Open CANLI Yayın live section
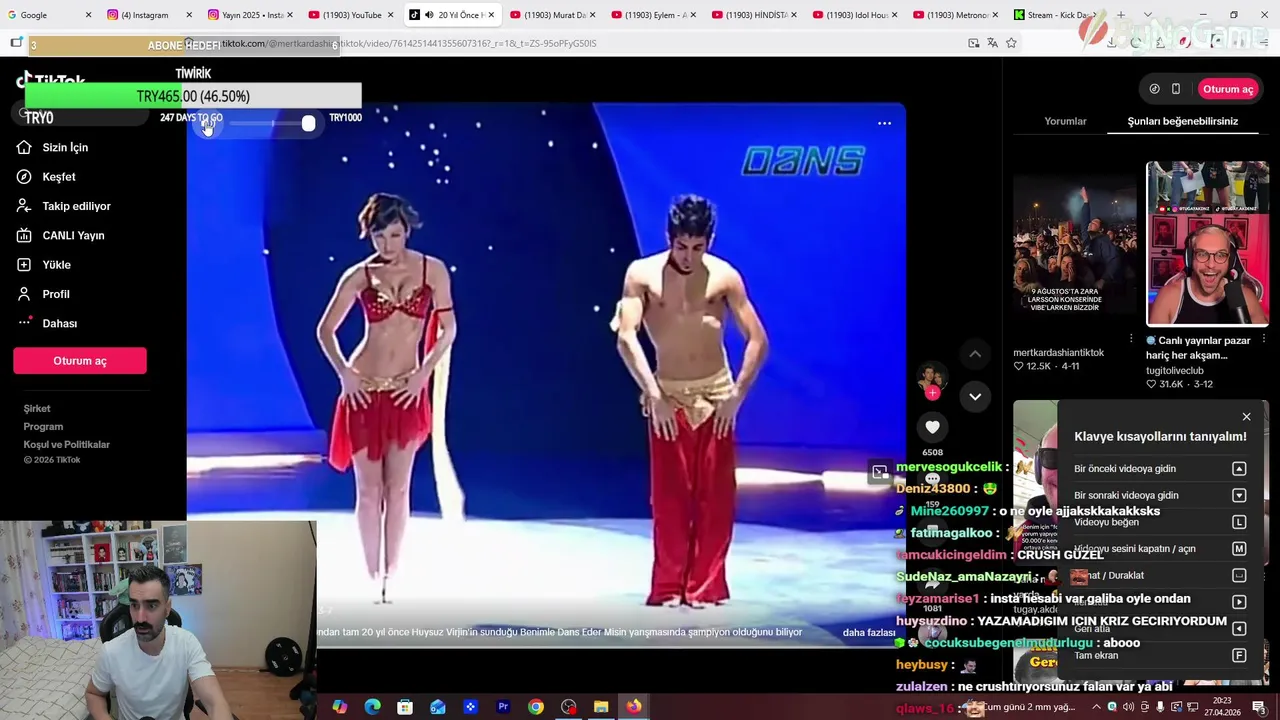The height and width of the screenshot is (720, 1280). pyautogui.click(x=73, y=235)
